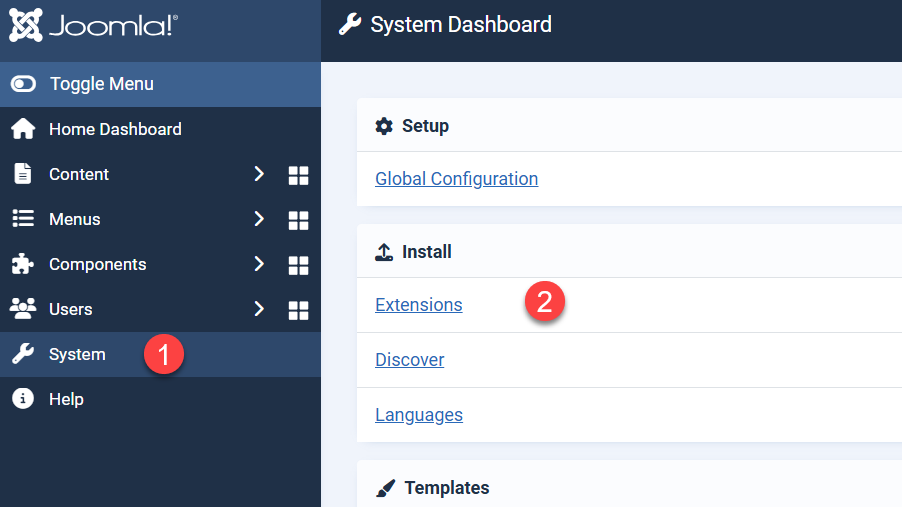The width and height of the screenshot is (902, 507).
Task: Expand the Components submenu chevron
Action: pos(259,264)
